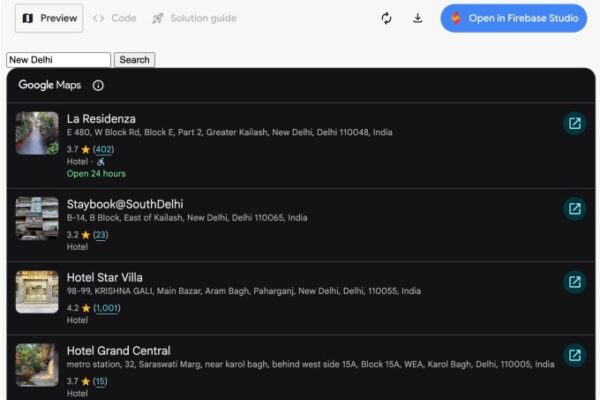600x400 pixels.
Task: Open Hotel Star Villa 1,001 reviews link
Action: [107, 308]
